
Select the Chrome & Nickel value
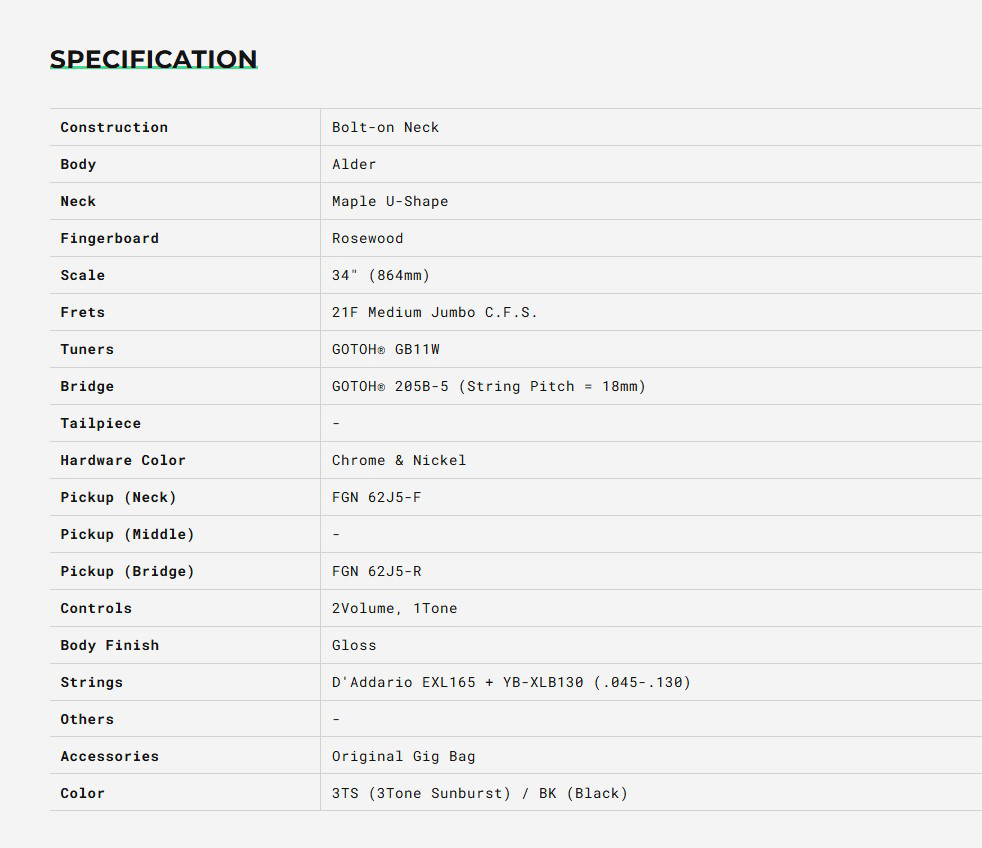(399, 460)
